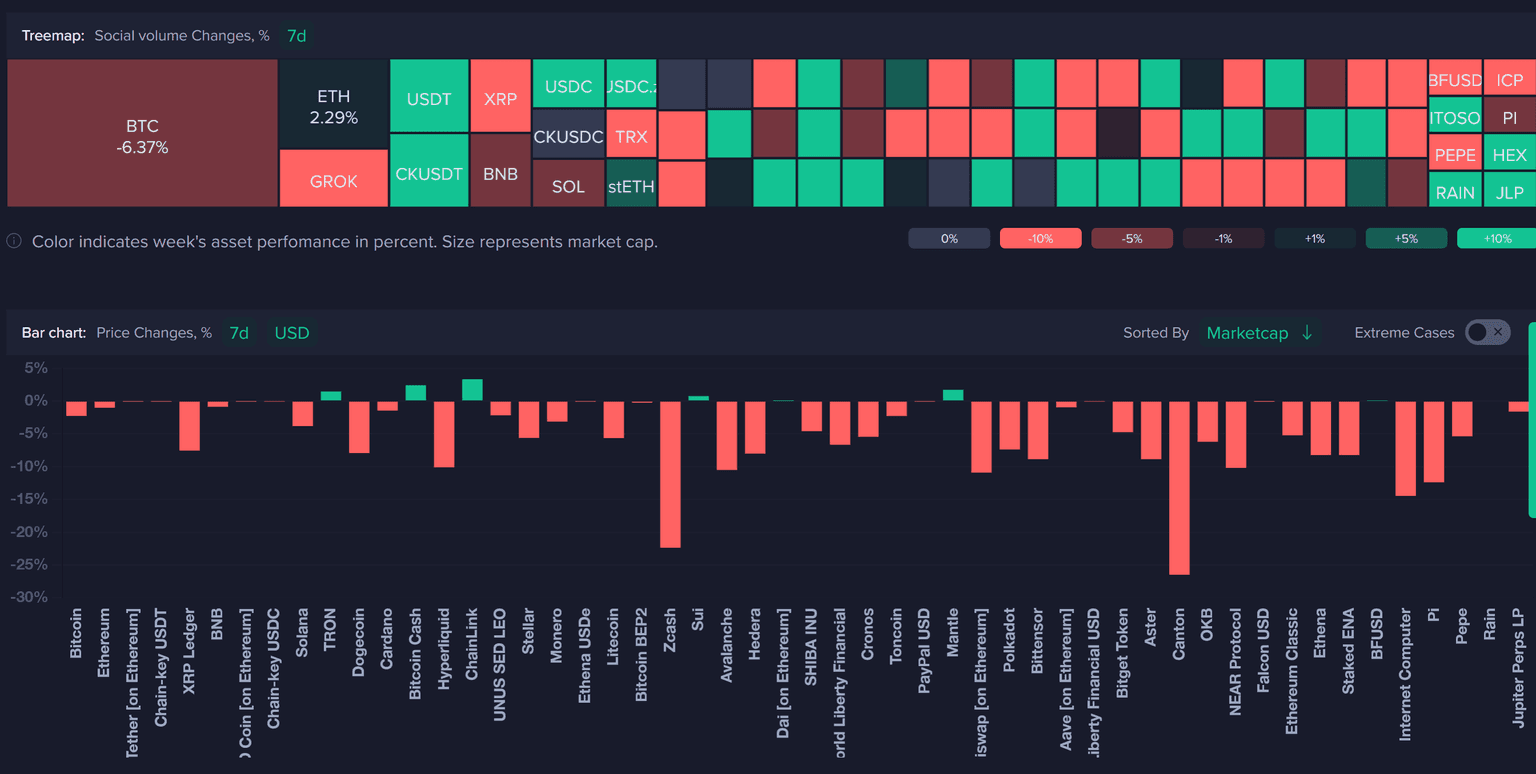Click the +10% legend color swatch
The height and width of the screenshot is (774, 1536).
[x=1497, y=239]
